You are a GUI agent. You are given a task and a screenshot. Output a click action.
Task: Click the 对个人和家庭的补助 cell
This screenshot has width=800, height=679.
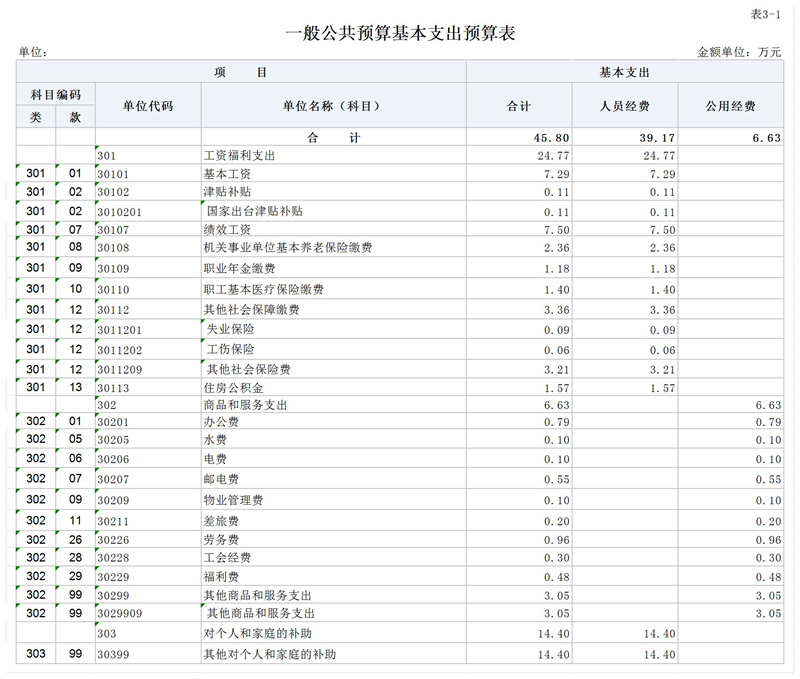tap(259, 634)
